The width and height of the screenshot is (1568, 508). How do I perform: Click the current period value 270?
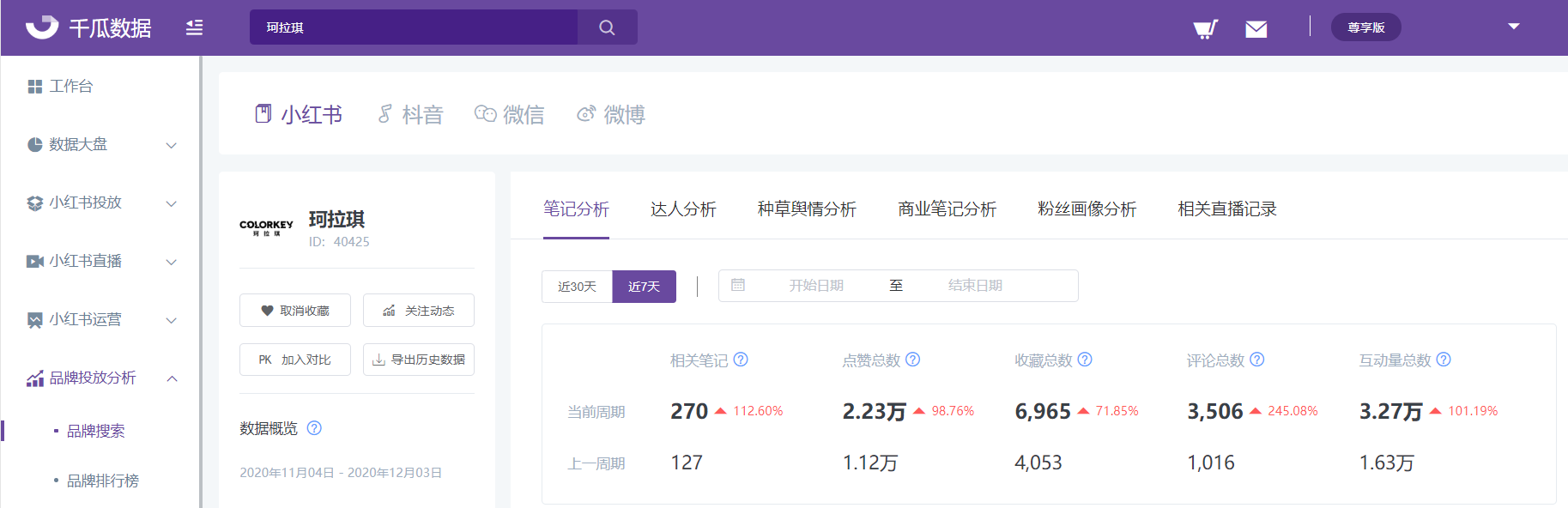[x=689, y=412]
